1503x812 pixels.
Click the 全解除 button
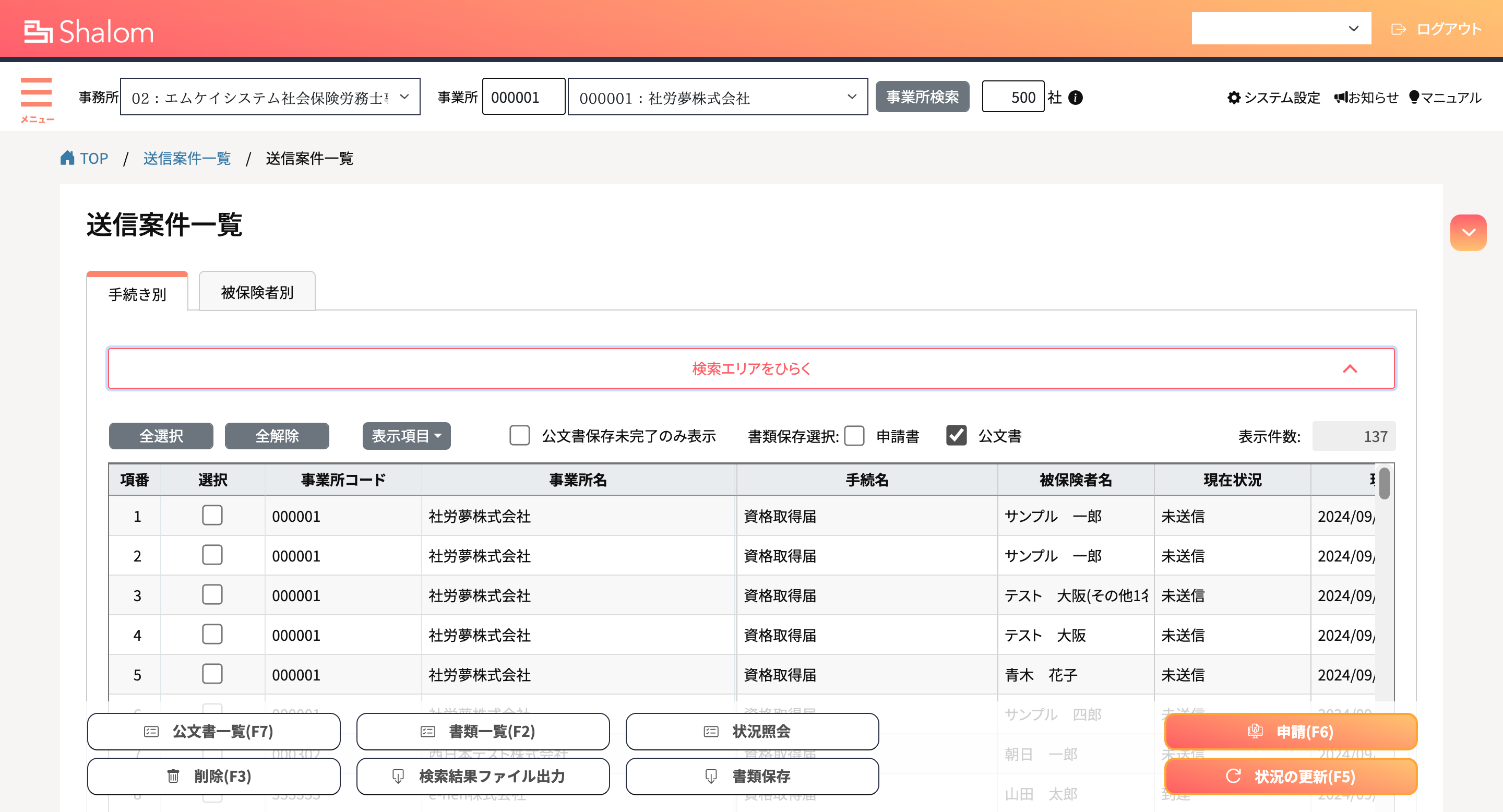coord(277,436)
